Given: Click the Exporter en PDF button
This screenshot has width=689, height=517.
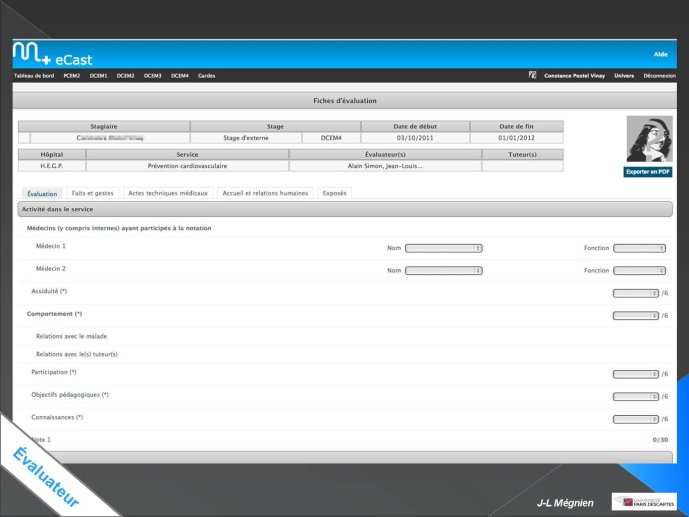Looking at the screenshot, I should (648, 172).
